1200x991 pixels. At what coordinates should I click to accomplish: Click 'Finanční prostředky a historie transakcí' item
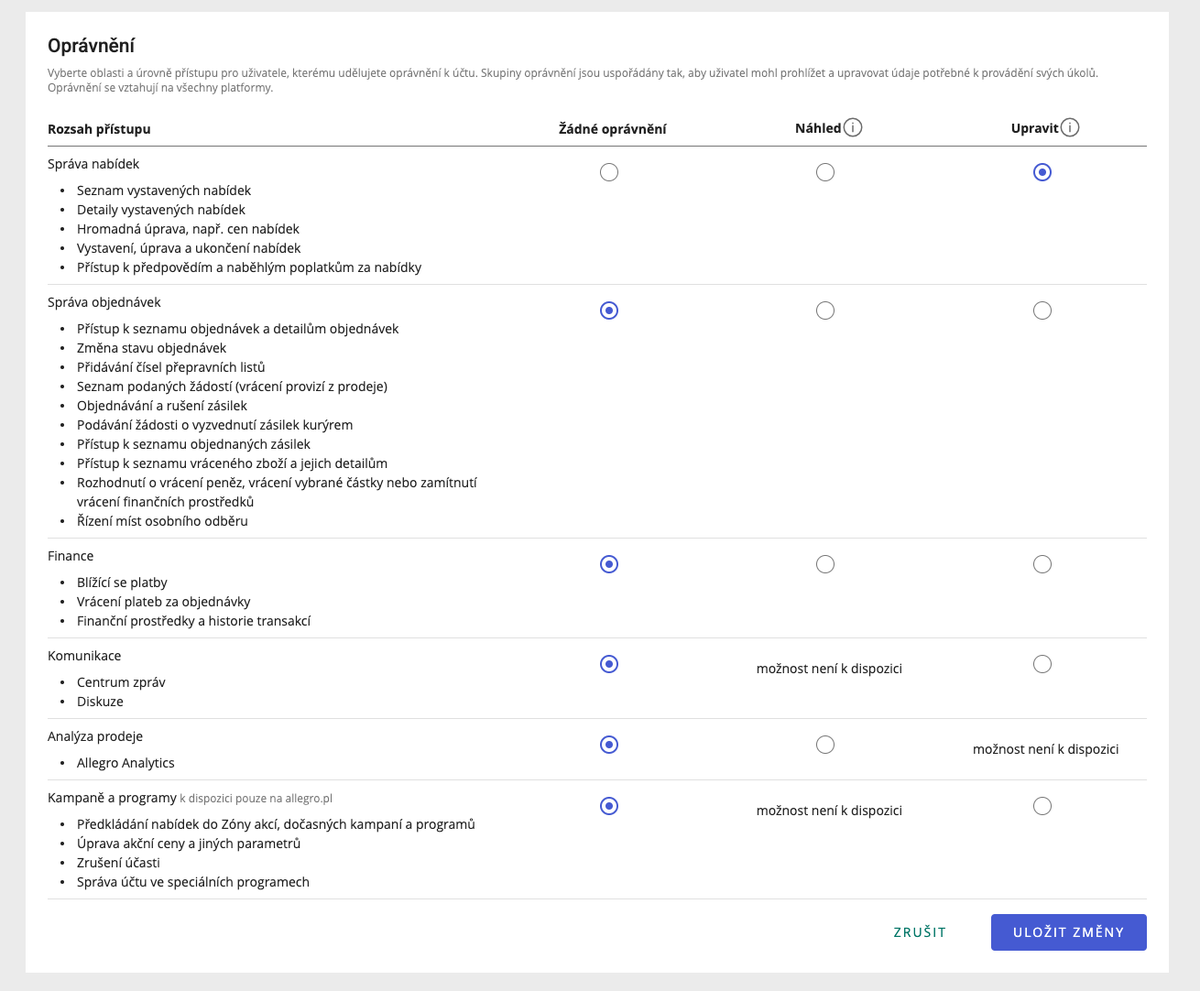point(194,621)
